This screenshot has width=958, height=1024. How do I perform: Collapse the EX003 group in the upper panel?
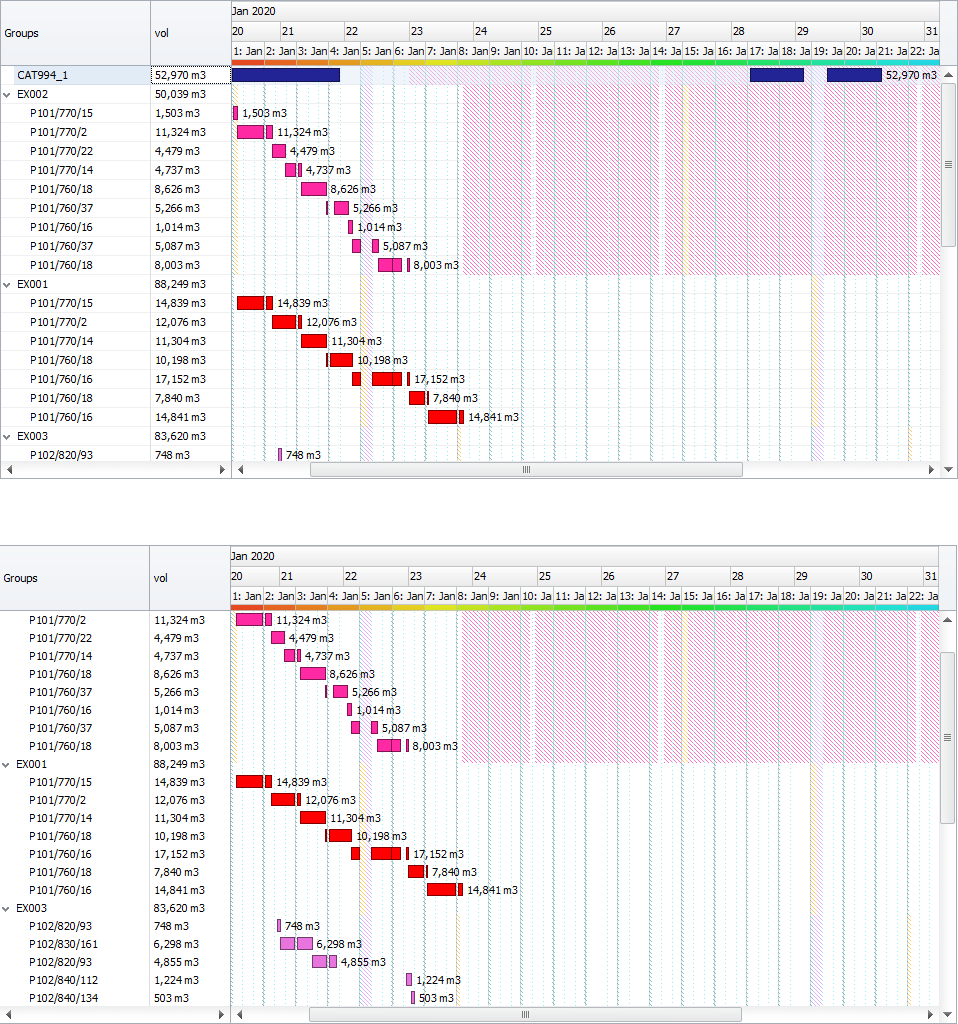8,436
